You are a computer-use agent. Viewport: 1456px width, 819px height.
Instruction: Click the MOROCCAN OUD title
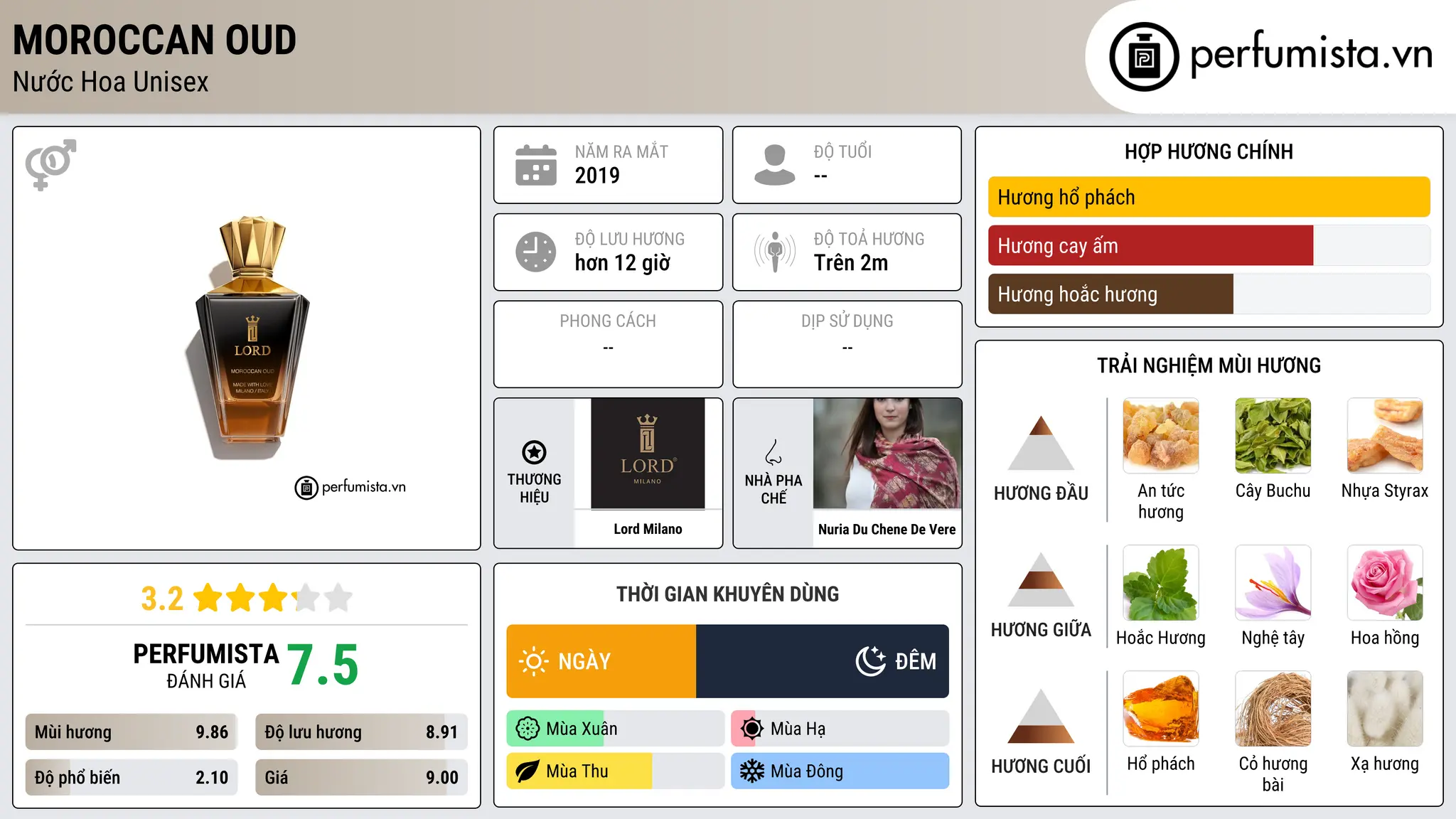(154, 40)
